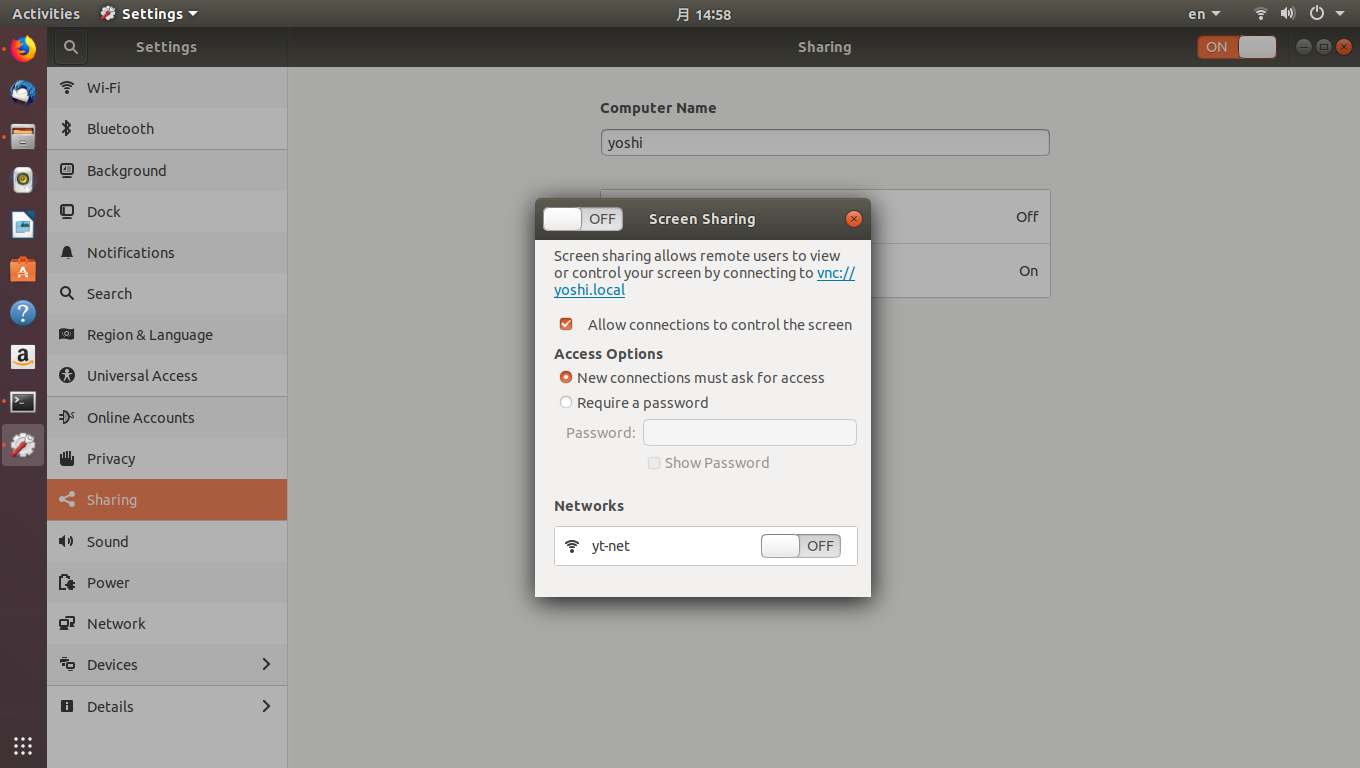The image size is (1360, 768).
Task: Go to Universal Access settings
Action: coord(167,376)
